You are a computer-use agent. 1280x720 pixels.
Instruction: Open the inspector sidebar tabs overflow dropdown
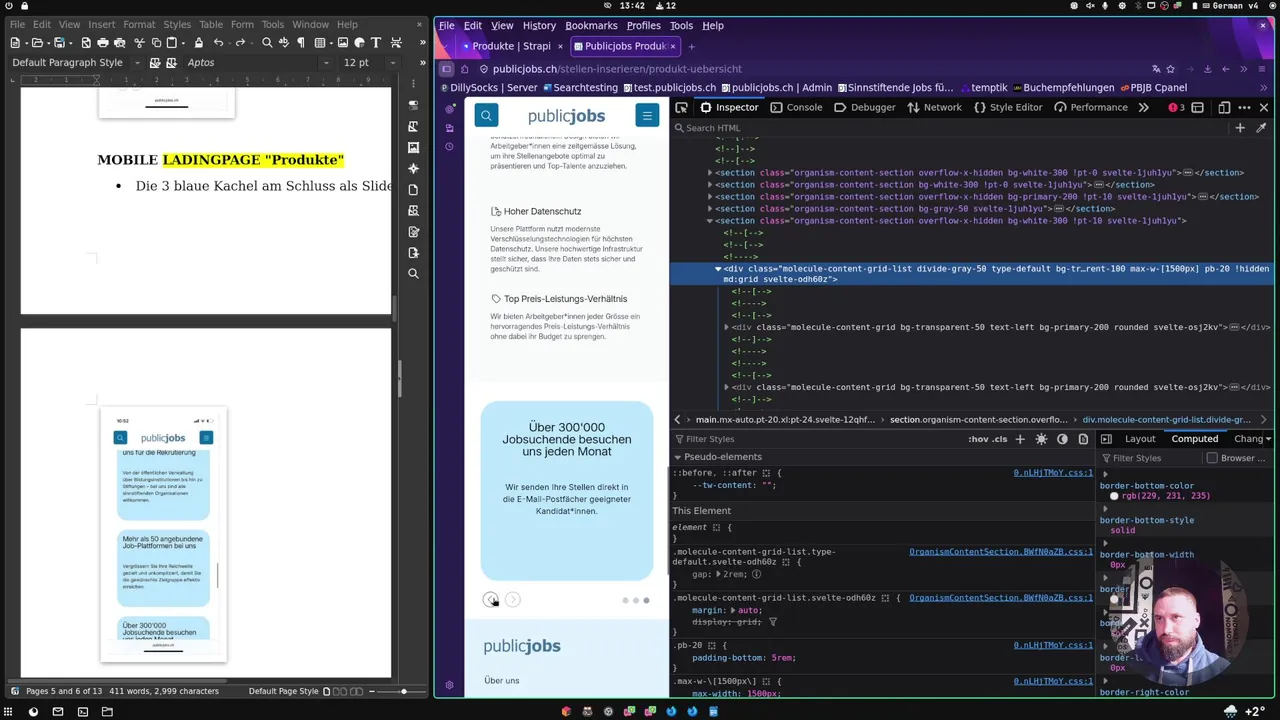[1268, 439]
